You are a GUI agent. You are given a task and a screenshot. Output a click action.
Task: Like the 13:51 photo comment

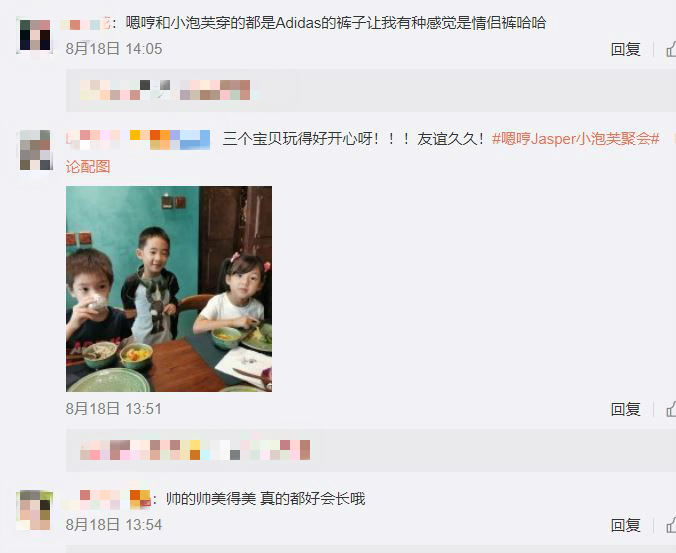pos(671,409)
